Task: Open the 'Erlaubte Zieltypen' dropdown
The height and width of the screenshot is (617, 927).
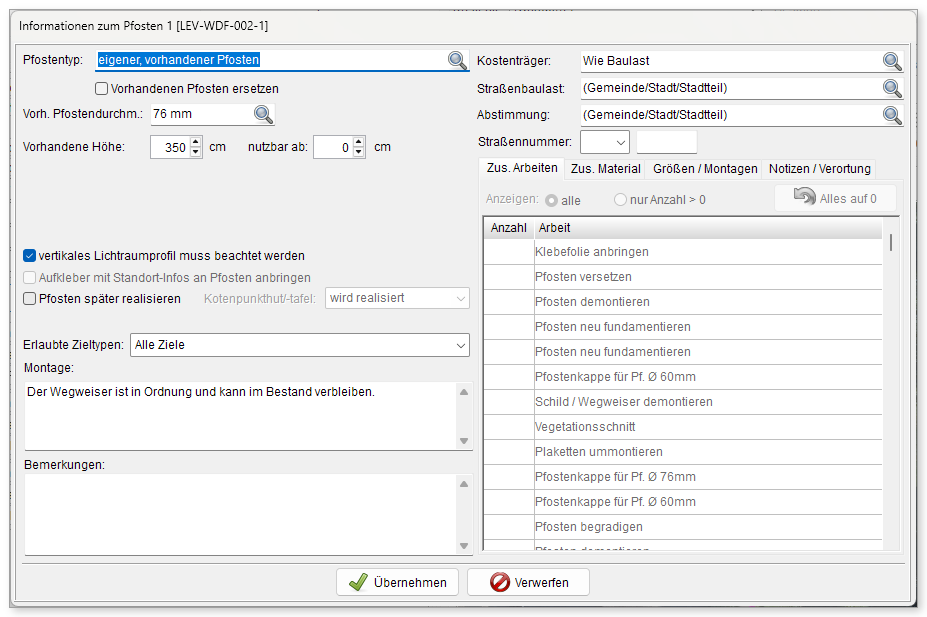Action: pyautogui.click(x=300, y=345)
